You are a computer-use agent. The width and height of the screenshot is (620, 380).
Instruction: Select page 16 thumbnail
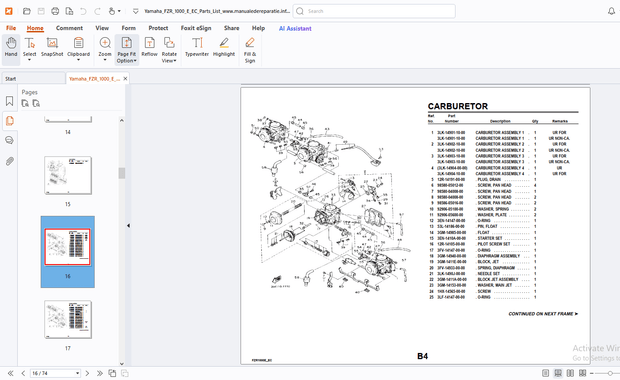pos(68,247)
